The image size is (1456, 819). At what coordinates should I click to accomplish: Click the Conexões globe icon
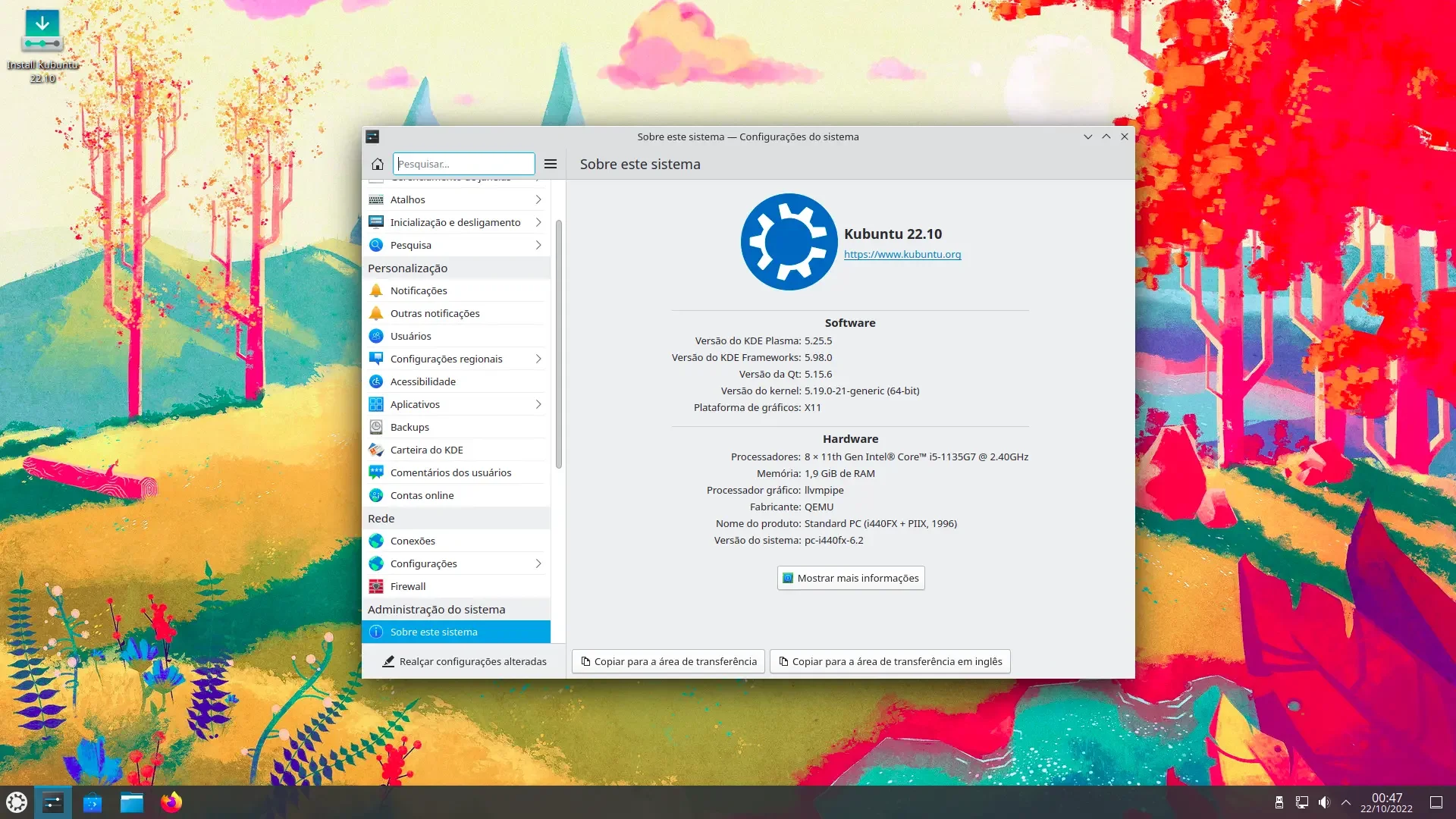pyautogui.click(x=376, y=541)
